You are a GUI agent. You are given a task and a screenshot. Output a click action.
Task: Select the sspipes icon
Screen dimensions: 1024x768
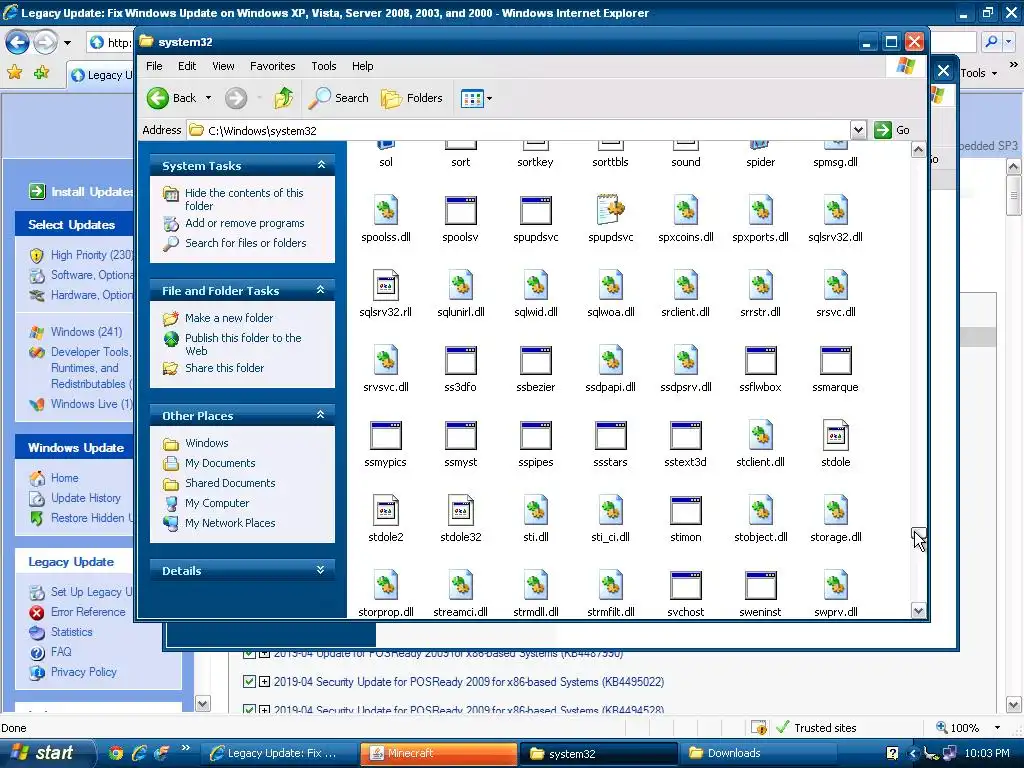[x=536, y=436]
